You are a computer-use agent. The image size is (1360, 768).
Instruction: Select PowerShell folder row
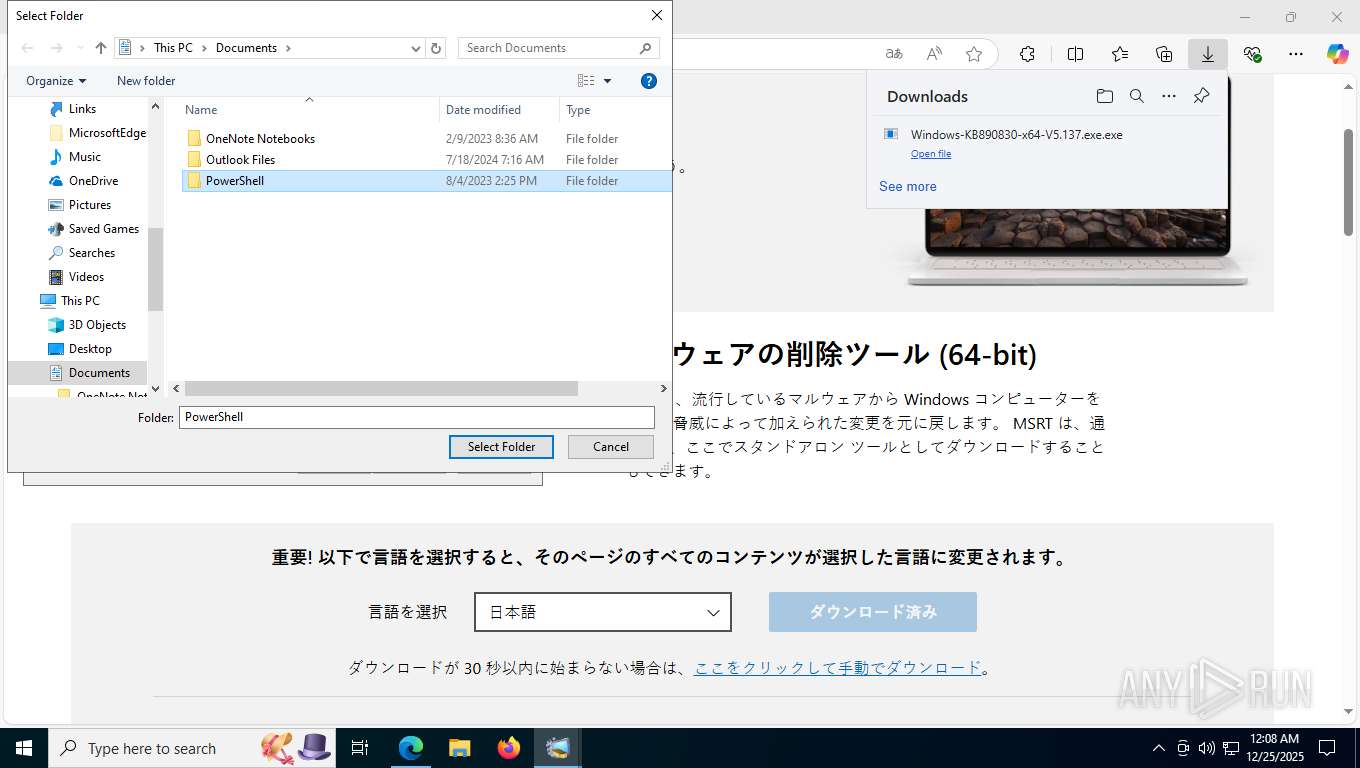(426, 181)
